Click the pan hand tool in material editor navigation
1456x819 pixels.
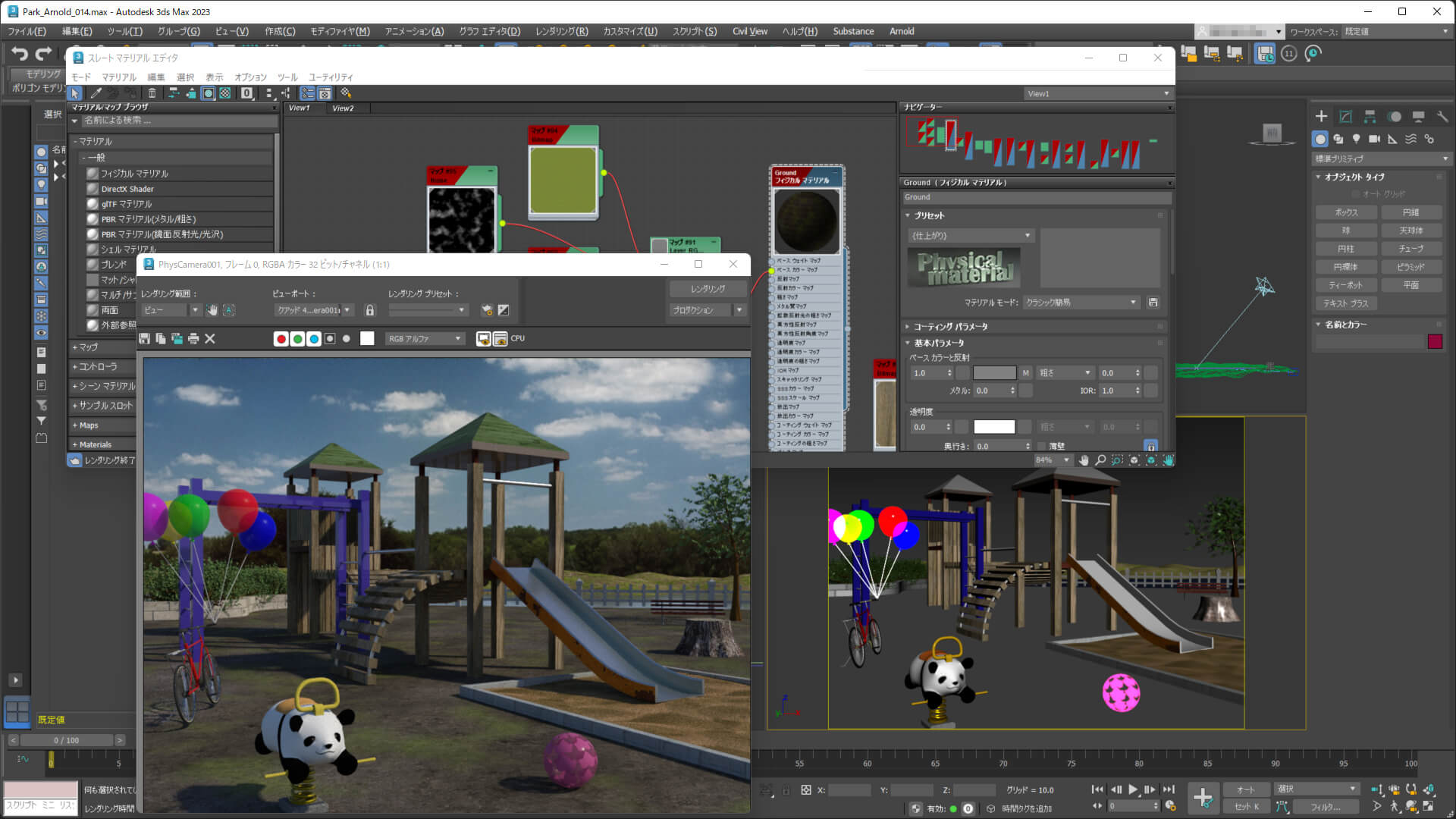1084,460
